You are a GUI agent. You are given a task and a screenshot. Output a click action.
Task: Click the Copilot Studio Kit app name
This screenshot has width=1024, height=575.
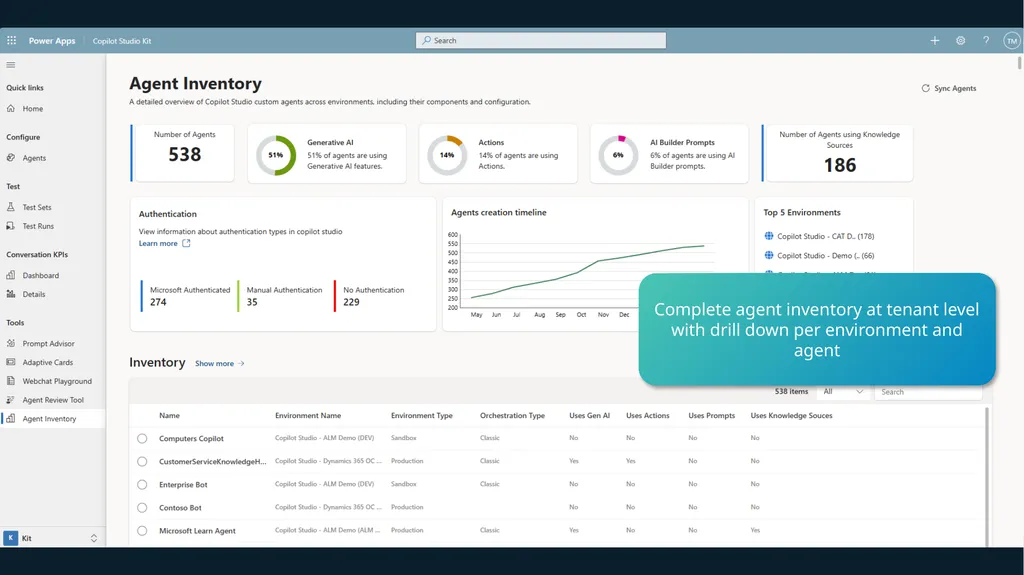tap(121, 41)
